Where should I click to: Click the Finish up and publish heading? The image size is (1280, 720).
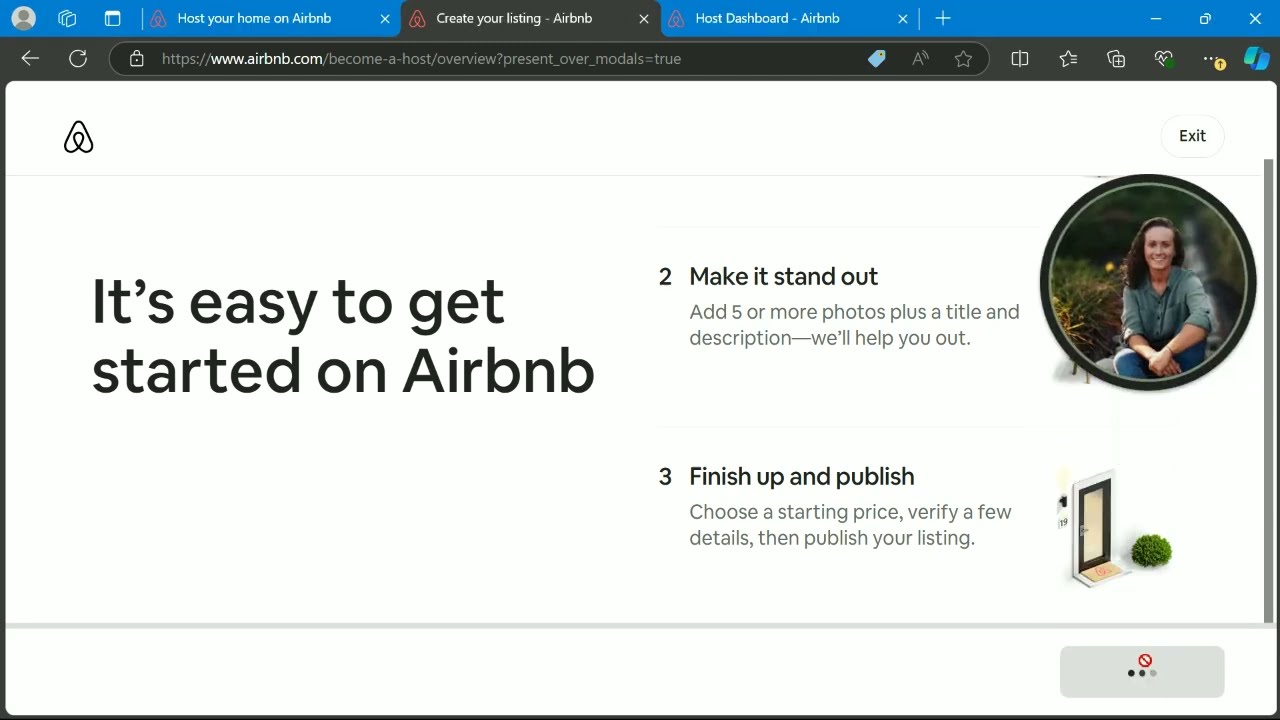coord(801,477)
